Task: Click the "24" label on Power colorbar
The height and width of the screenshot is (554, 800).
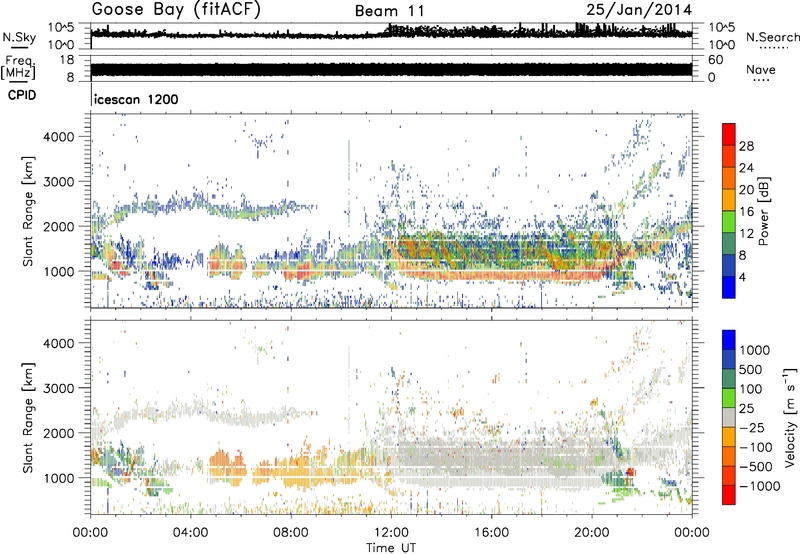Action: tap(746, 168)
